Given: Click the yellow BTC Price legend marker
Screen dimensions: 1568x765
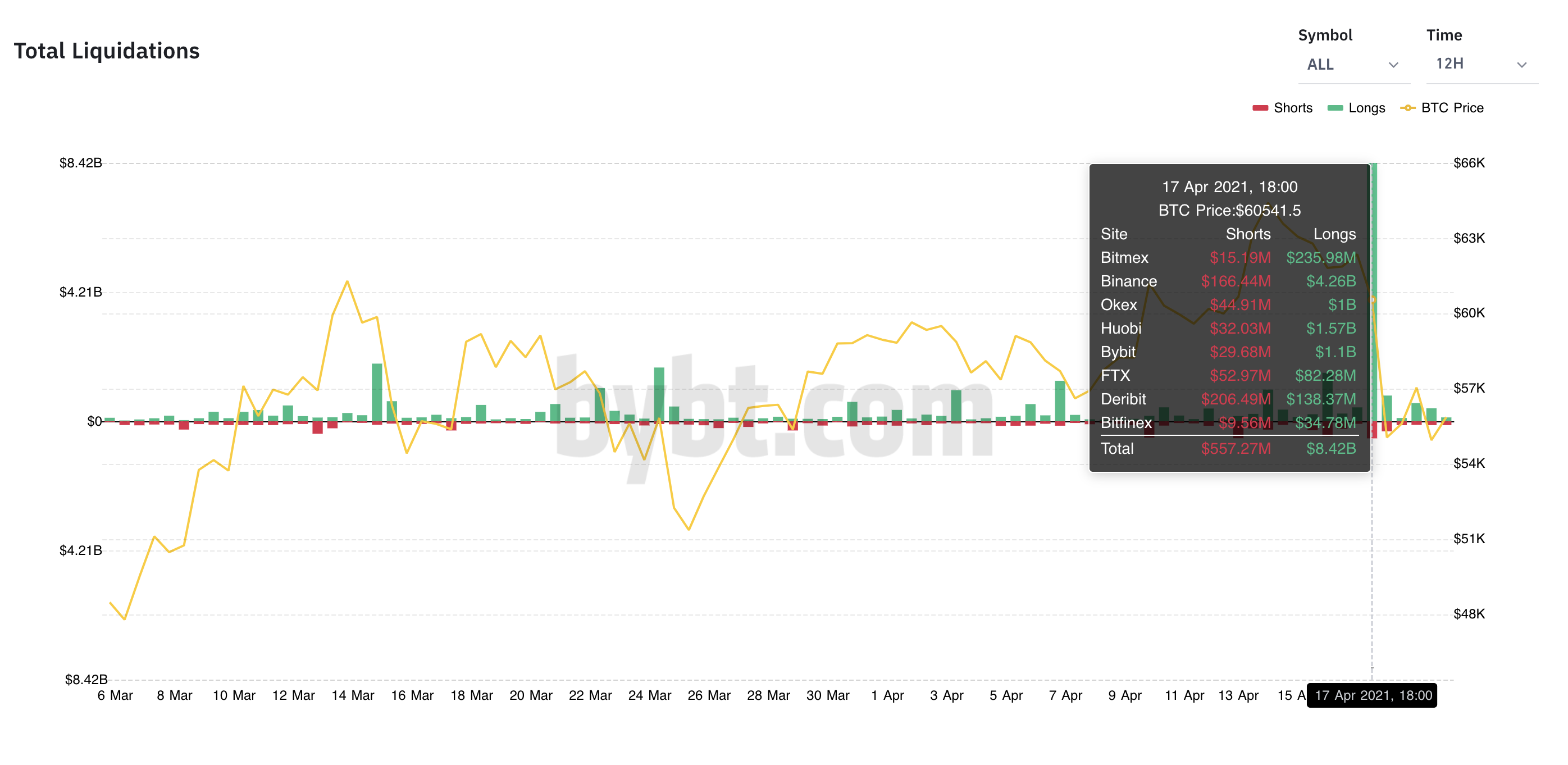Looking at the screenshot, I should tap(1407, 108).
